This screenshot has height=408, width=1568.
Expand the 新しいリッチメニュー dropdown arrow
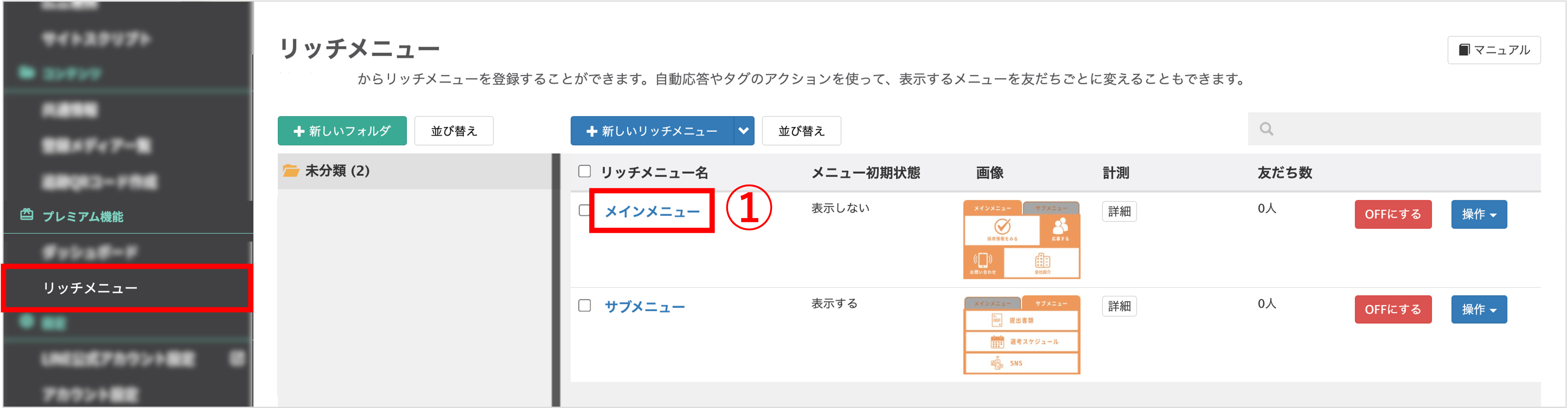point(744,131)
